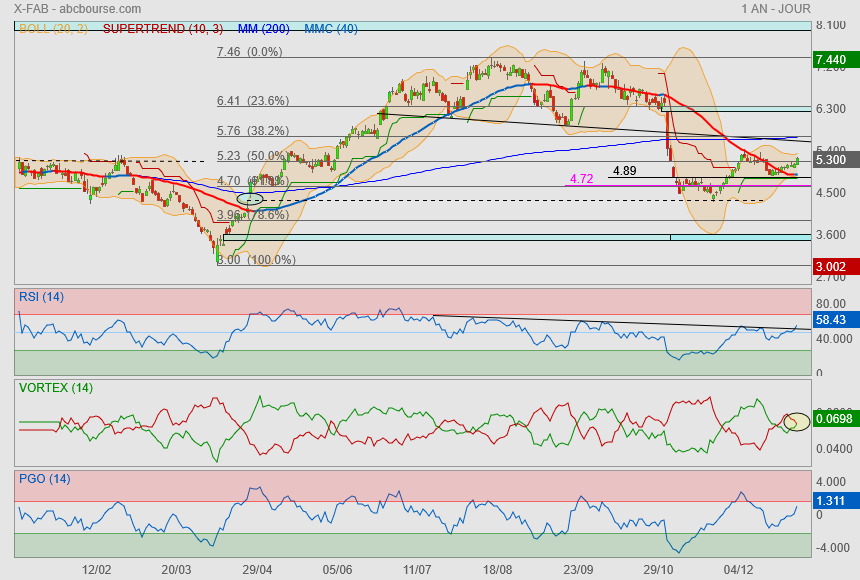Click the 23/09 date axis label
This screenshot has width=860, height=580.
pos(578,570)
